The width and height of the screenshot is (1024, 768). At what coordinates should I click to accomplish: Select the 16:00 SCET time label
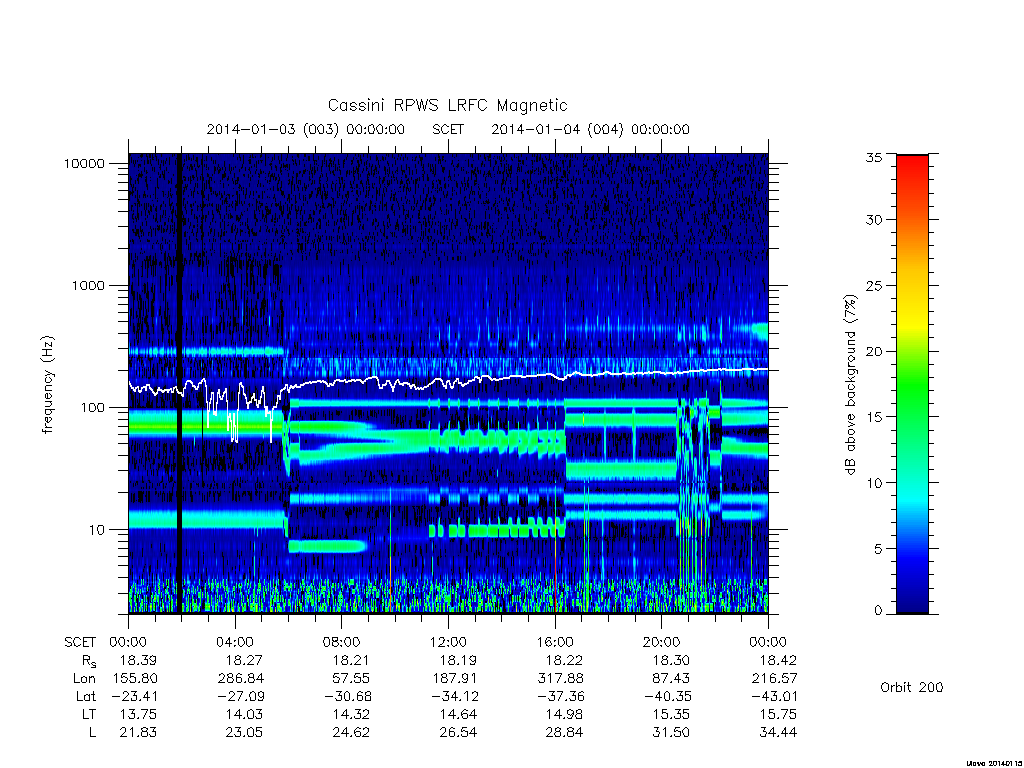[x=555, y=642]
